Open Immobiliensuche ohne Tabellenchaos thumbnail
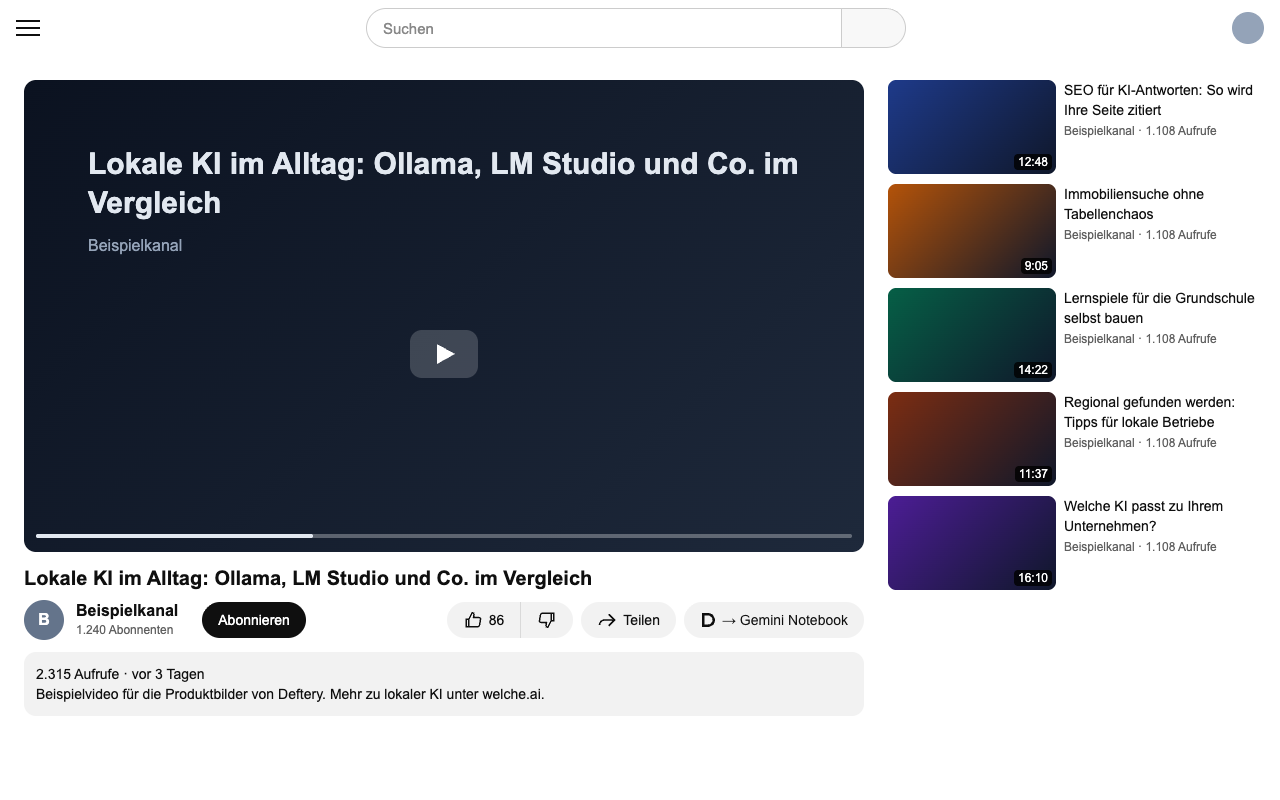The height and width of the screenshot is (800, 1280). [x=972, y=231]
